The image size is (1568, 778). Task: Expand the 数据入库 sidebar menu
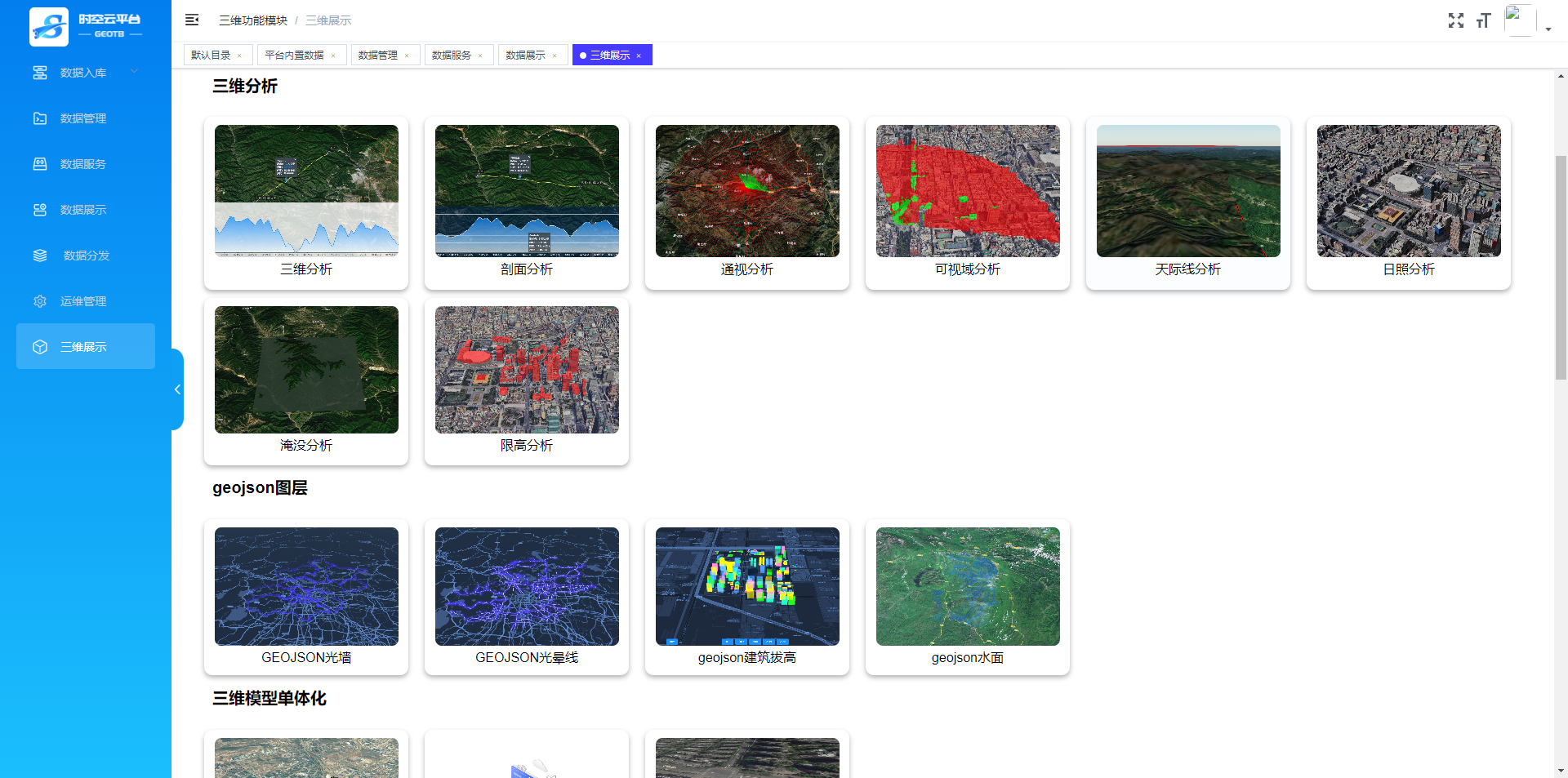(85, 73)
